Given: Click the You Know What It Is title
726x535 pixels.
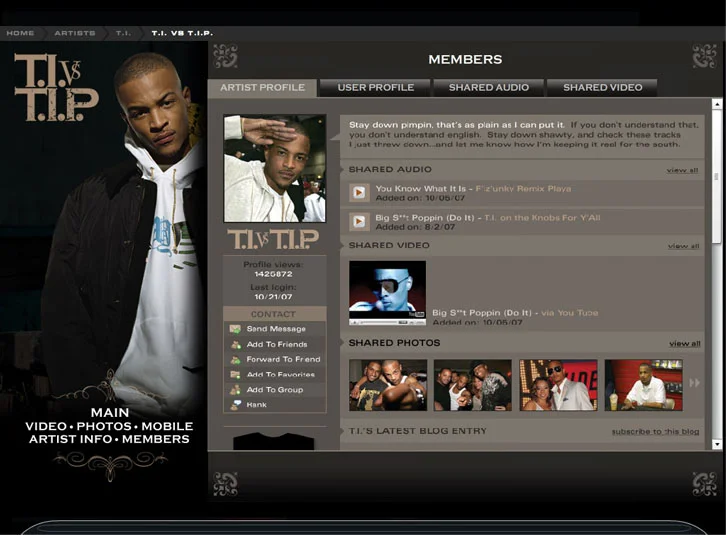Looking at the screenshot, I should pyautogui.click(x=420, y=189).
